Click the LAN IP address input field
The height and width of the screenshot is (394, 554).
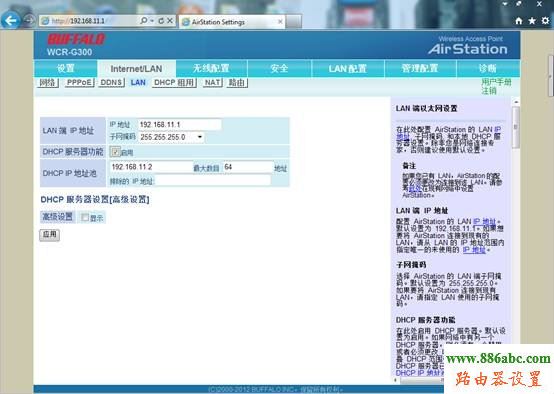click(180, 124)
